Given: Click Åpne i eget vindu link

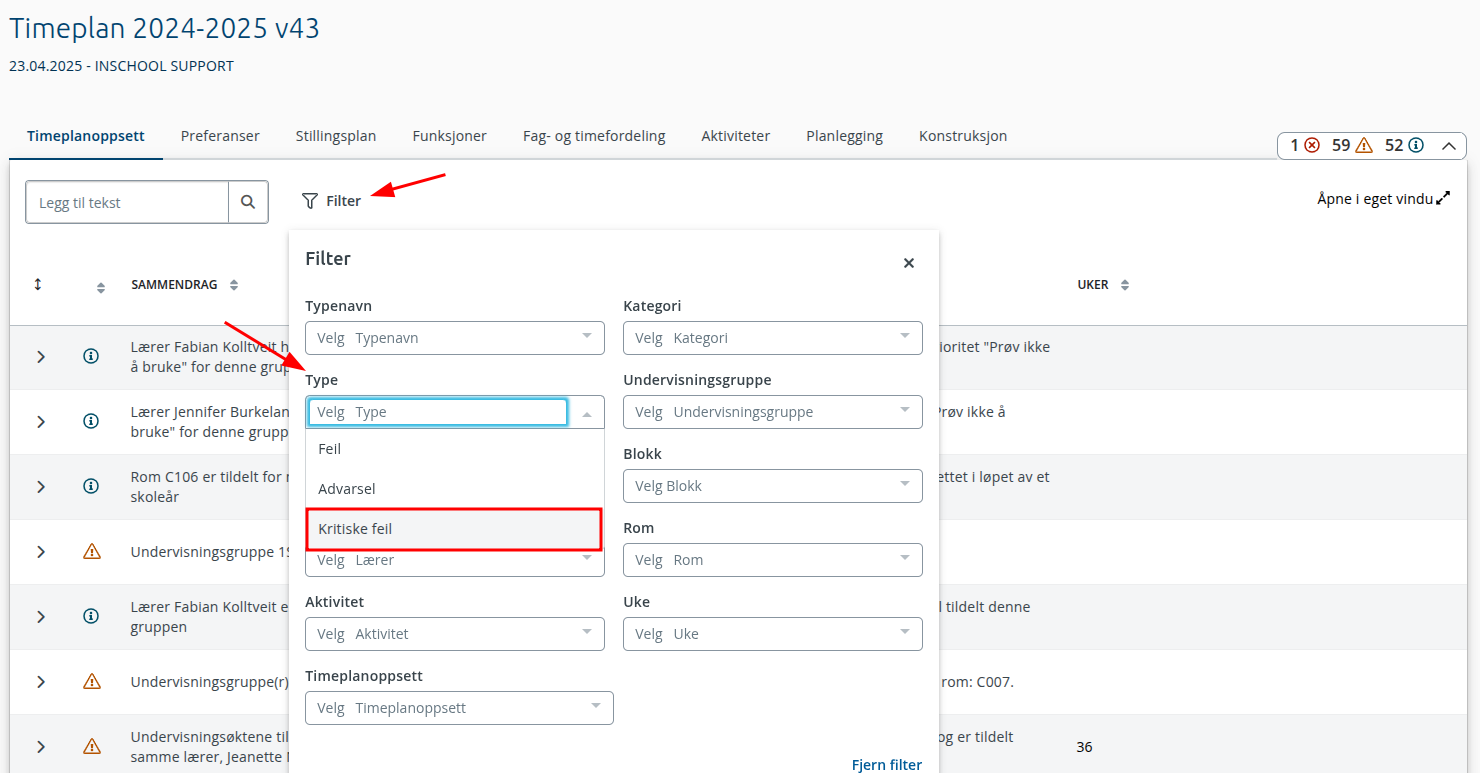Looking at the screenshot, I should click(1375, 199).
